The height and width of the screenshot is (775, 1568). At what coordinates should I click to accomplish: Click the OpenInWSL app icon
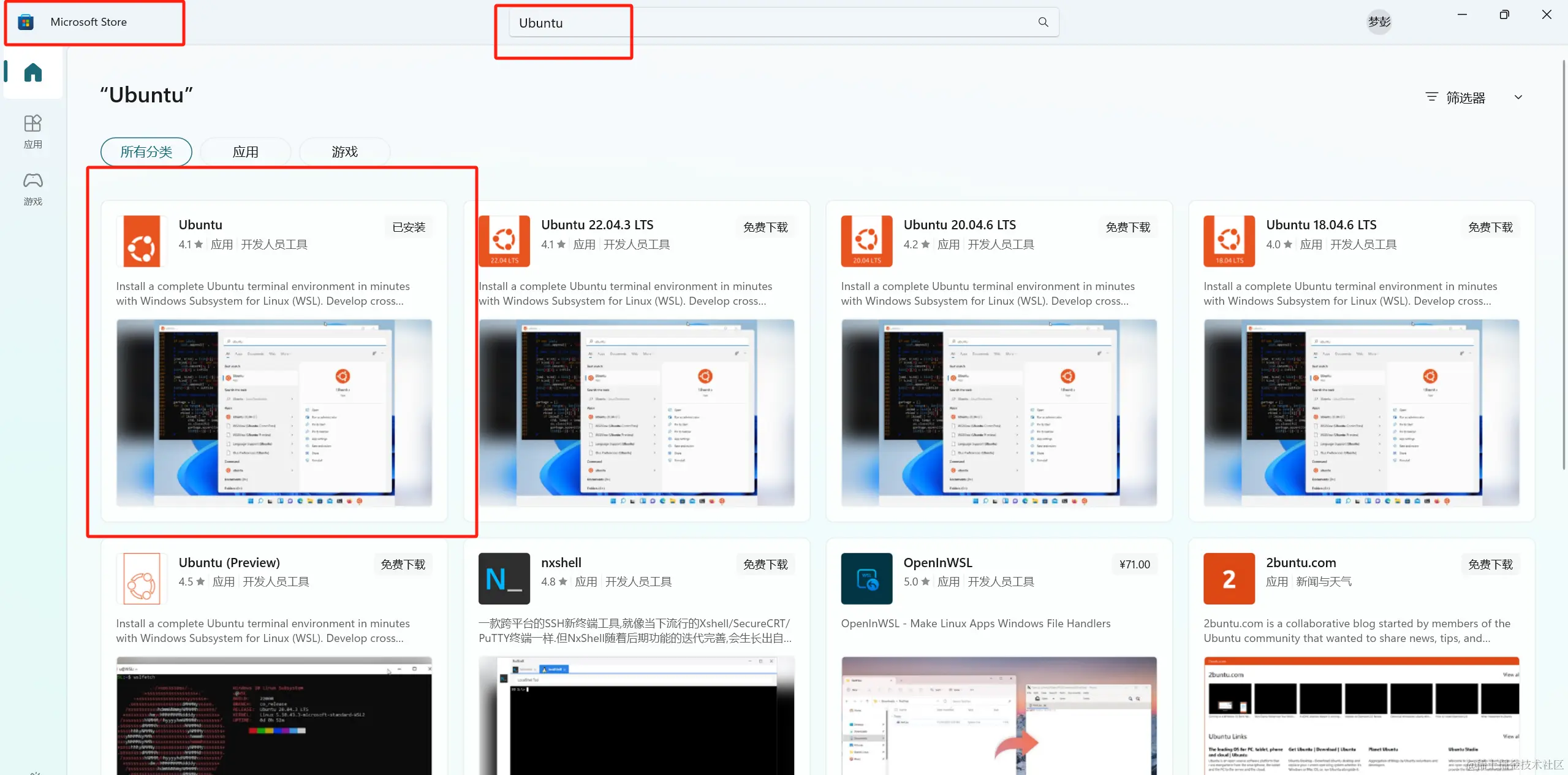click(x=866, y=578)
